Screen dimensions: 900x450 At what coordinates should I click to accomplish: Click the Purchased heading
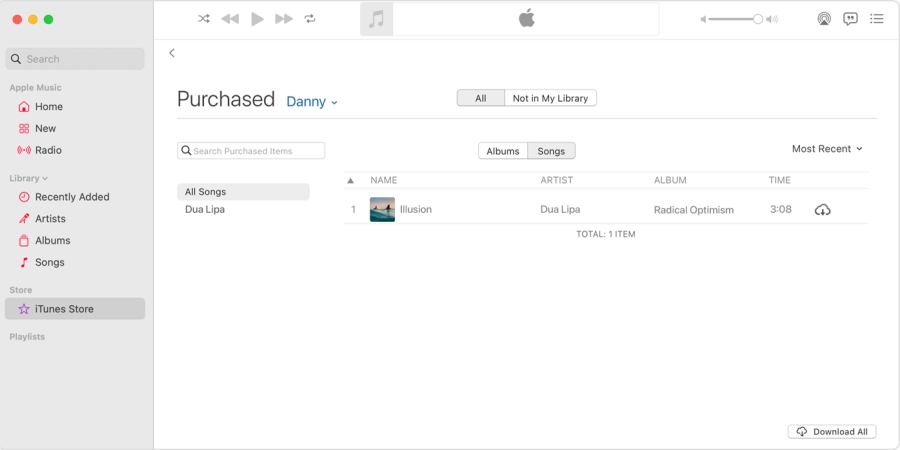click(x=226, y=99)
